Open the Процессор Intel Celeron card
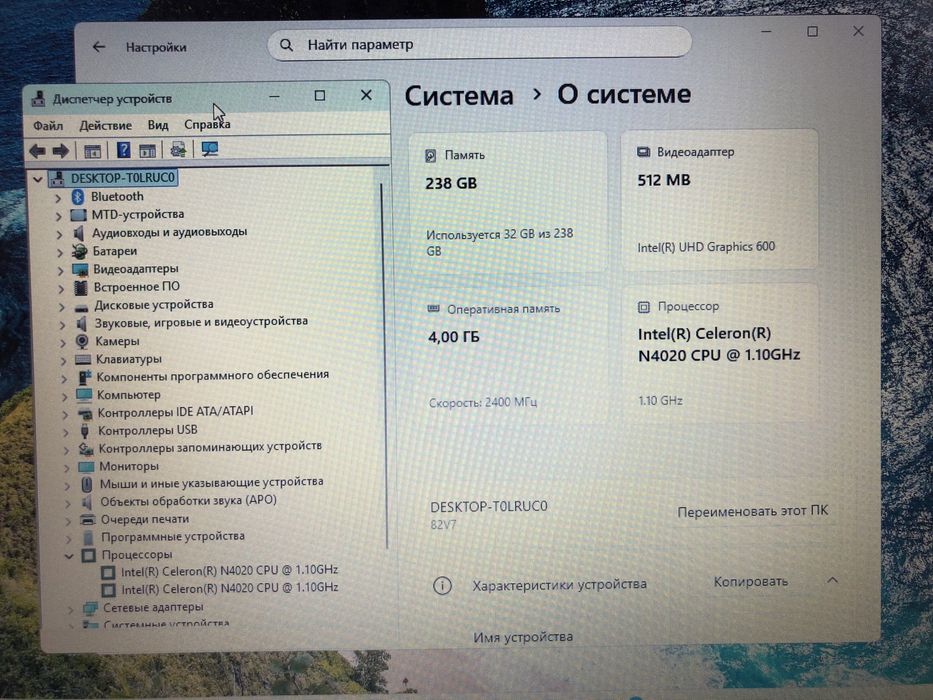The height and width of the screenshot is (700, 933). [x=721, y=354]
